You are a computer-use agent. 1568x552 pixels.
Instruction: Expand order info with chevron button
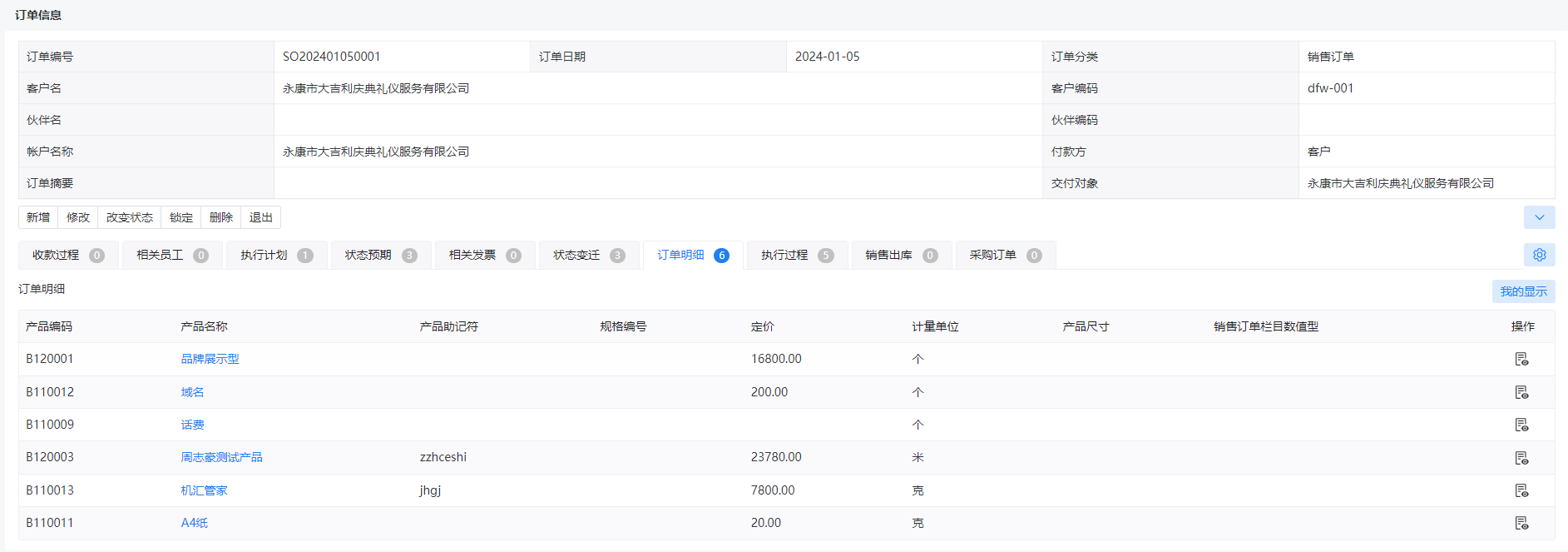(1539, 217)
